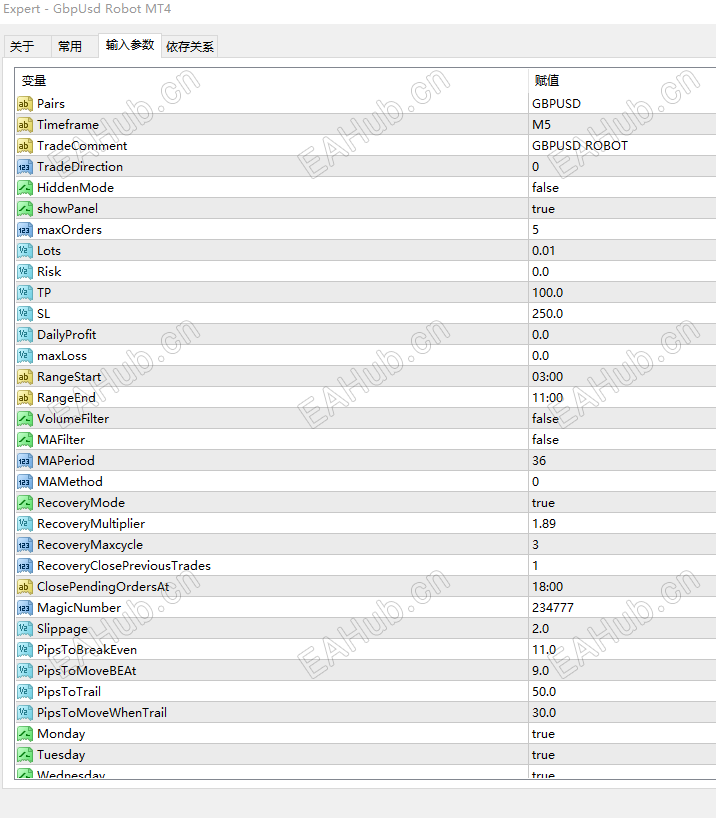The width and height of the screenshot is (716, 818).
Task: Click the boolean icon beside Monday
Action: coord(25,734)
